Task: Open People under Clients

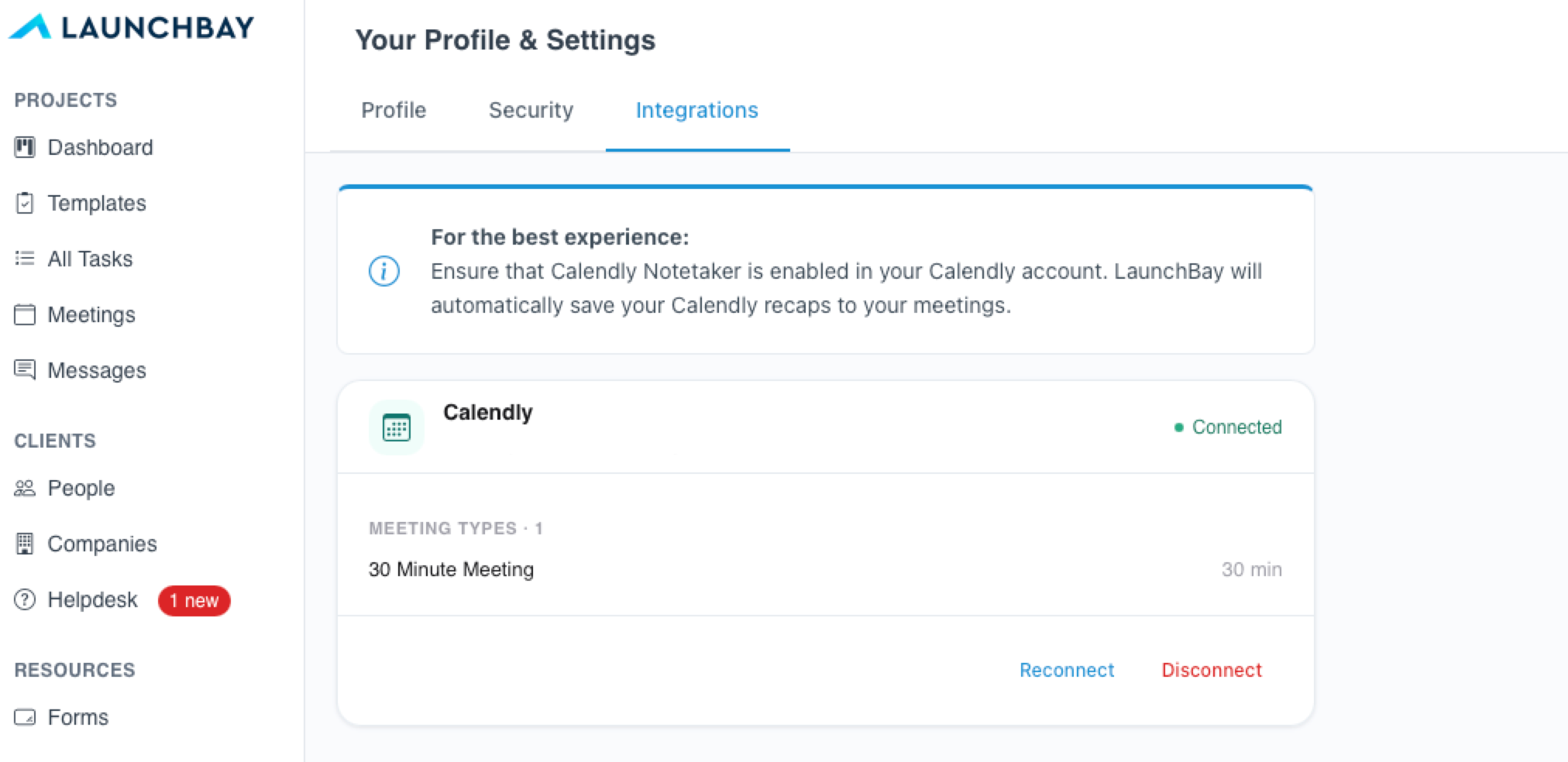Action: coord(81,488)
